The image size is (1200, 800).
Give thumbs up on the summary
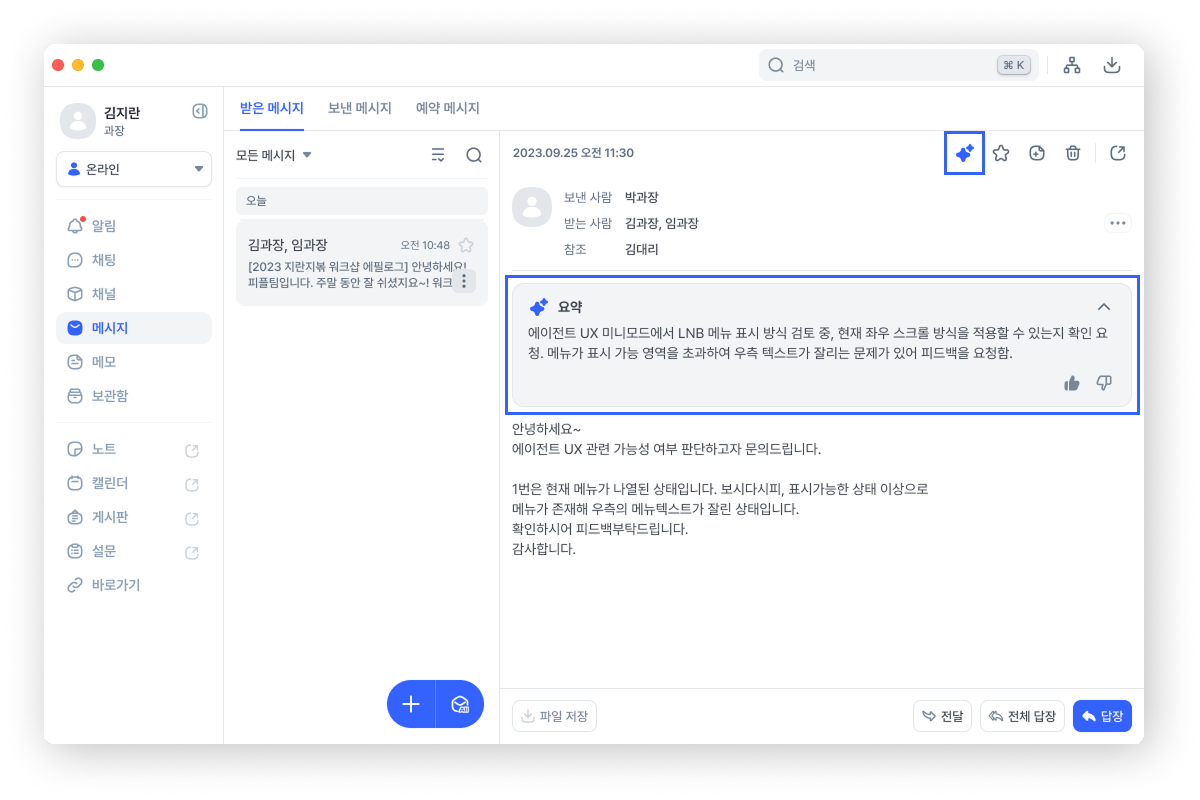click(1071, 383)
